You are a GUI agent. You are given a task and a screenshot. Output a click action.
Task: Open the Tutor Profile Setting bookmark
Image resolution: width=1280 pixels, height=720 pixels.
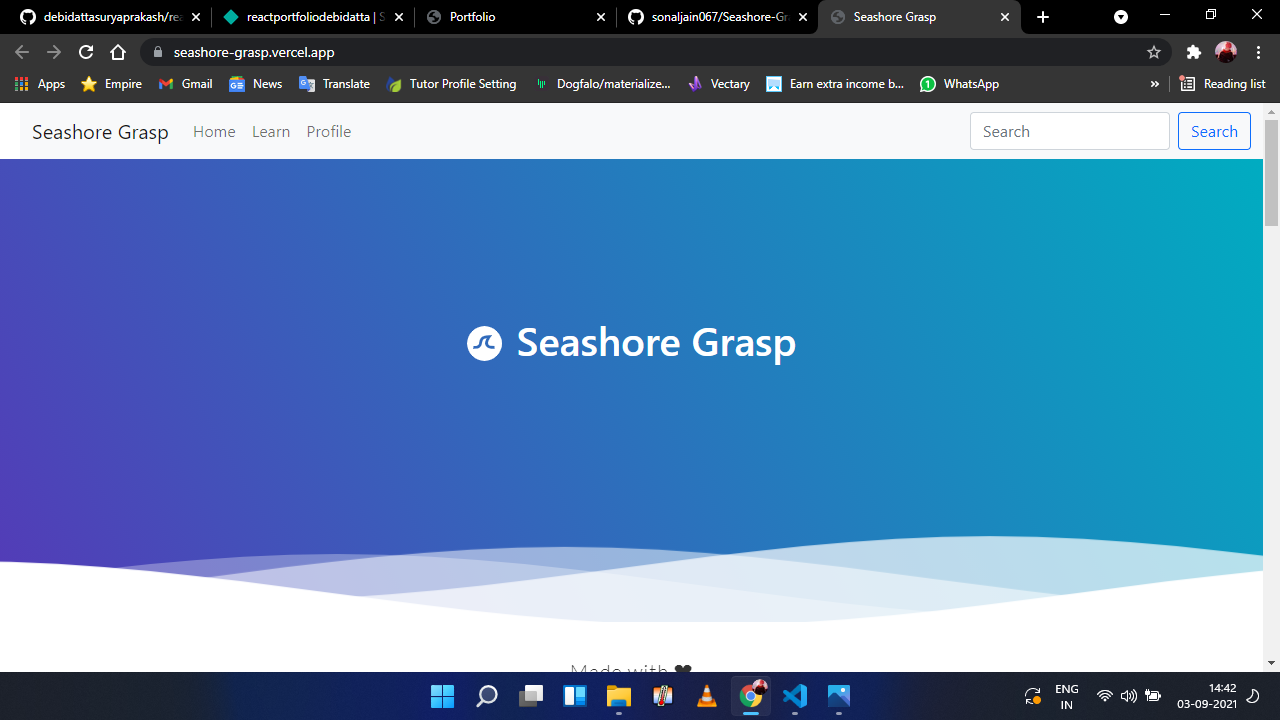click(451, 84)
